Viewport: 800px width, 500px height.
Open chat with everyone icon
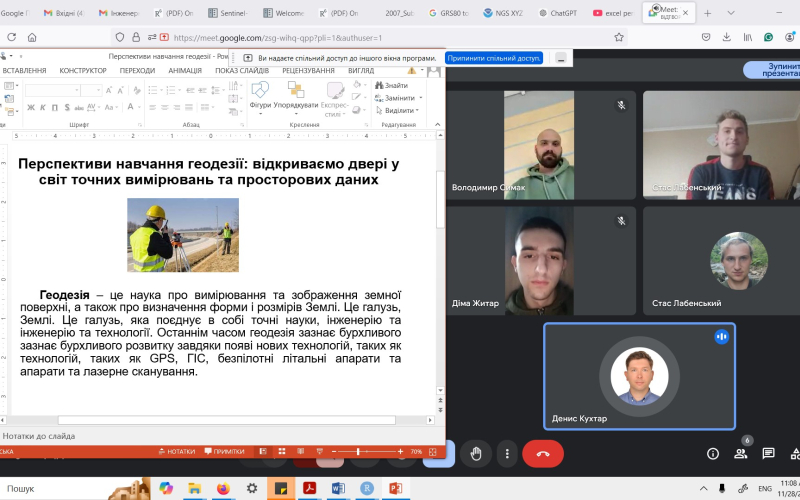768,454
